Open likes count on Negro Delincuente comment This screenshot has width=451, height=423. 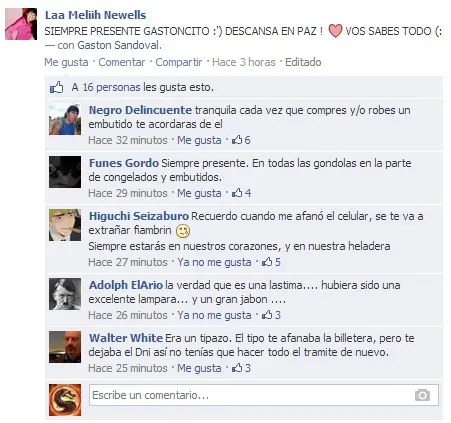[x=241, y=140]
